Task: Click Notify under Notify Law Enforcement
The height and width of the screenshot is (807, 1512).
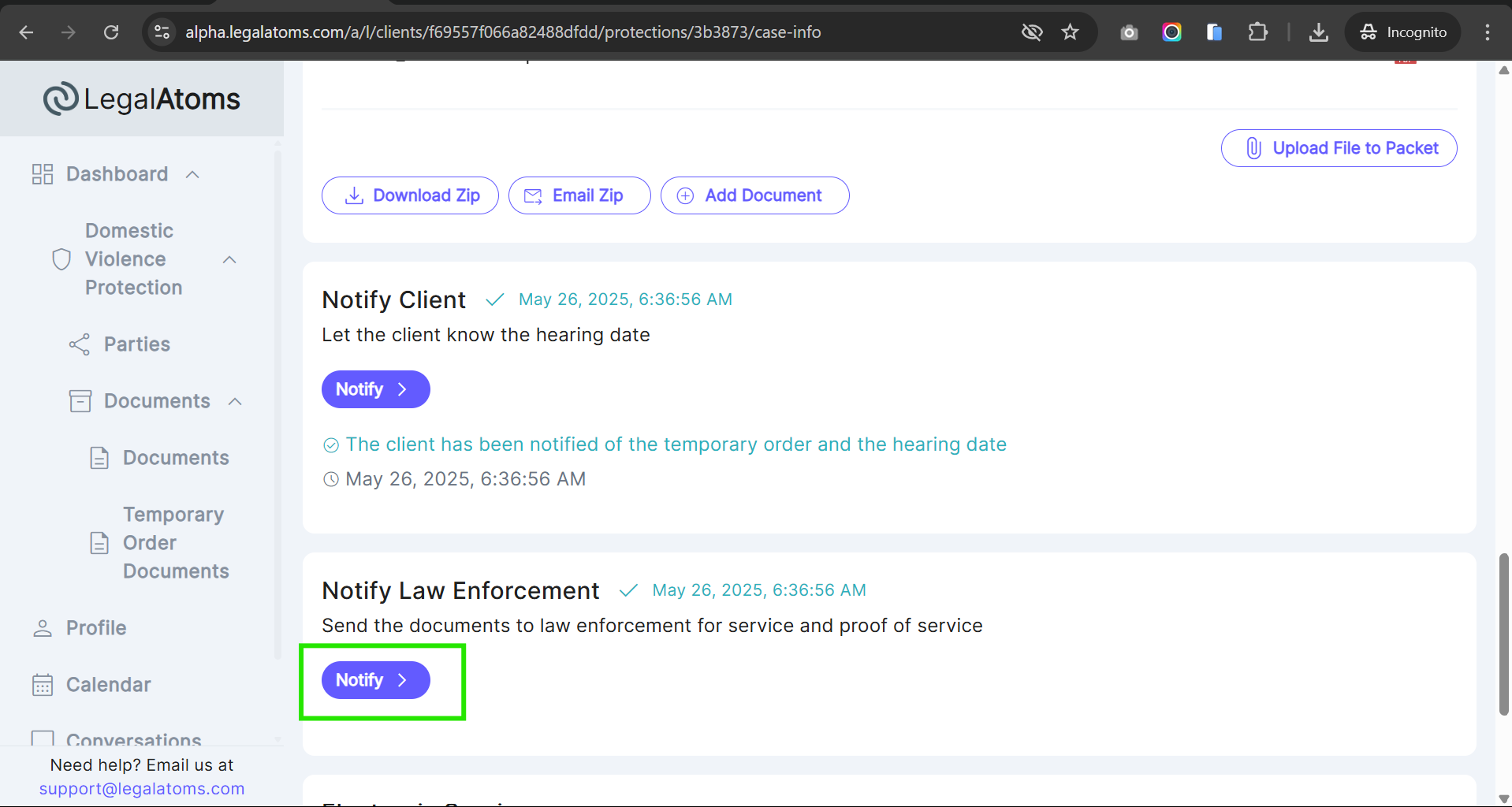Action: [x=375, y=680]
